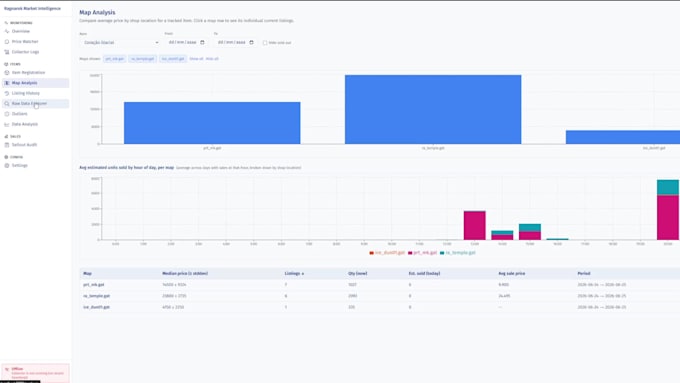Open Collector Logs via its sidebar icon
The width and height of the screenshot is (680, 383).
[x=7, y=52]
